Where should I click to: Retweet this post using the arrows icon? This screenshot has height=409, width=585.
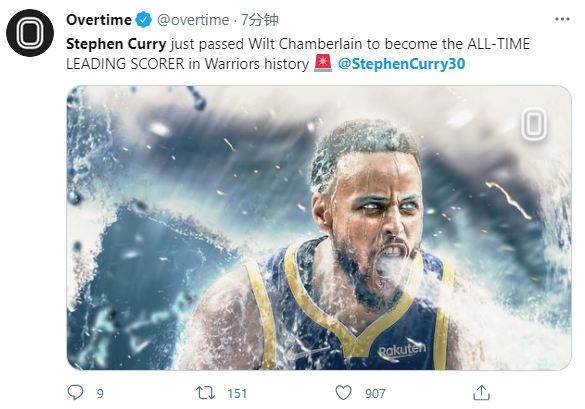205,393
